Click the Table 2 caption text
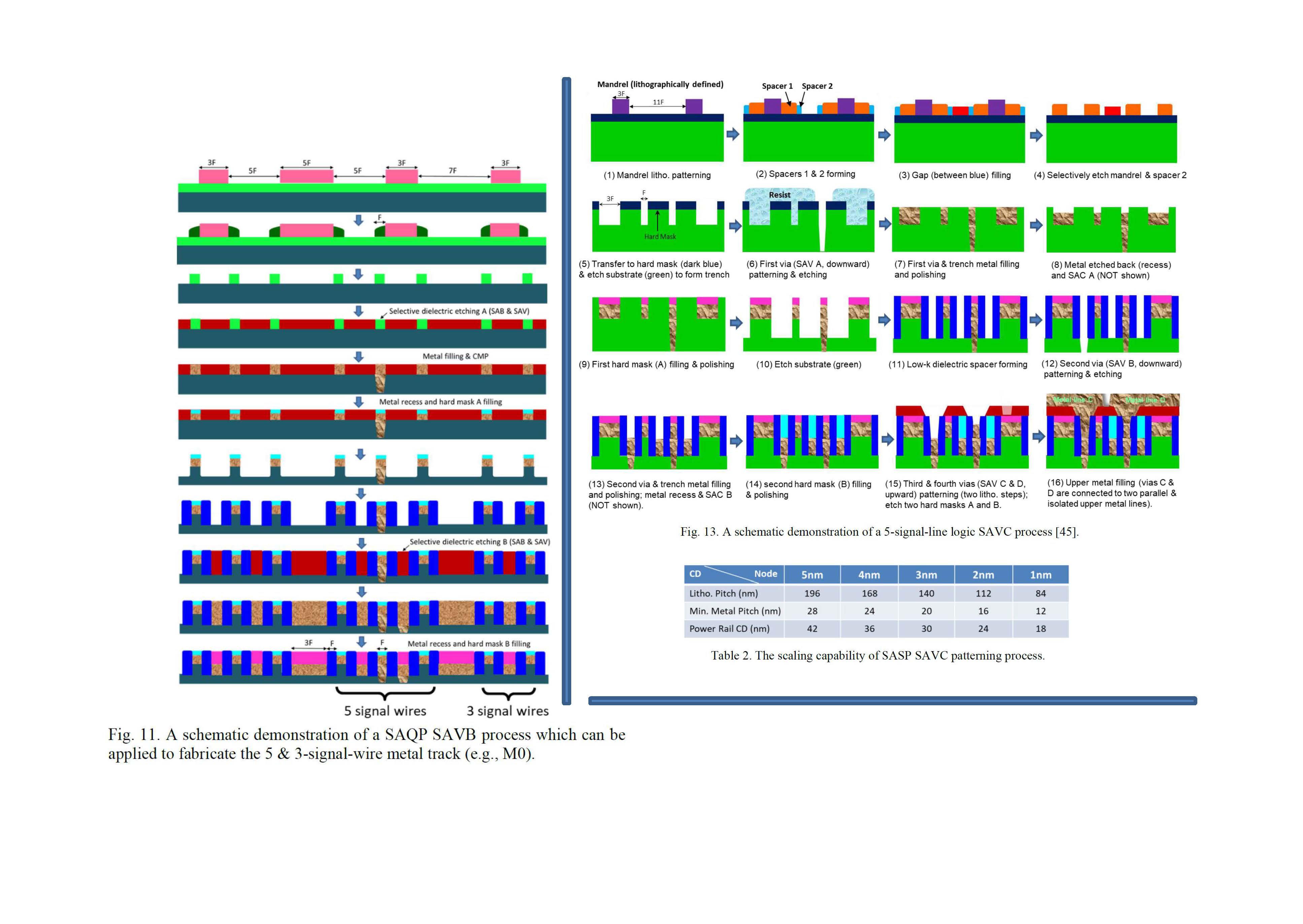This screenshot has width=1303, height=924. click(x=878, y=655)
